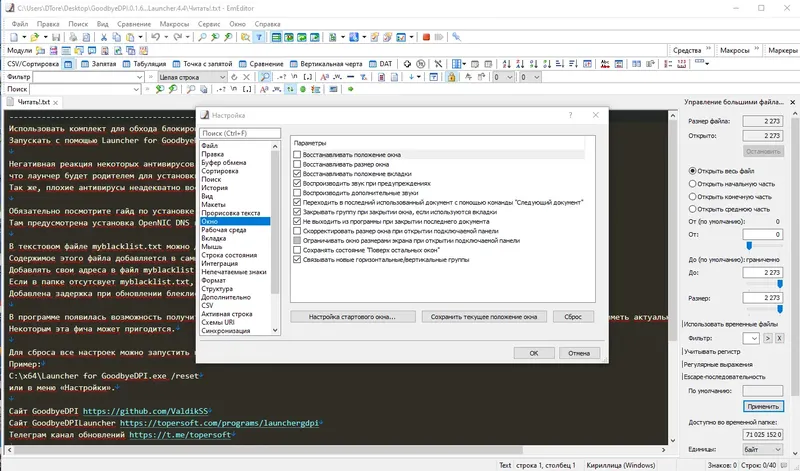Uncheck 'Воспроизводить звук при предупреждениях'
This screenshot has height=471, width=800.
click(x=297, y=183)
